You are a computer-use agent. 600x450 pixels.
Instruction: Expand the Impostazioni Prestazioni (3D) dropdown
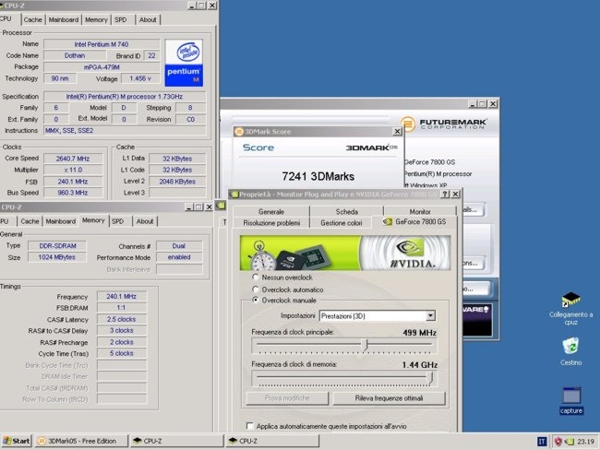[x=430, y=316]
